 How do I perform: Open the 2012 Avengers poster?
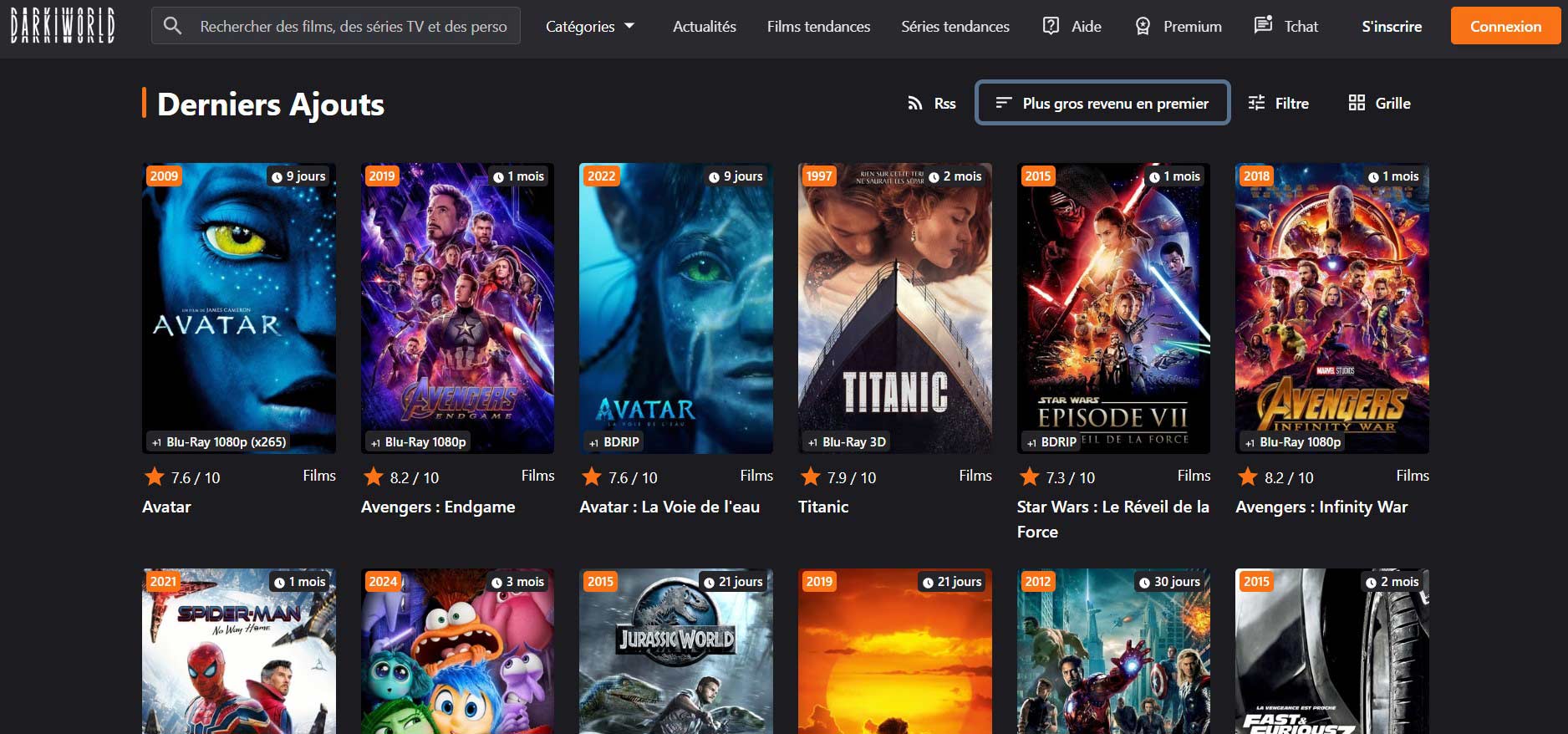click(x=1113, y=651)
